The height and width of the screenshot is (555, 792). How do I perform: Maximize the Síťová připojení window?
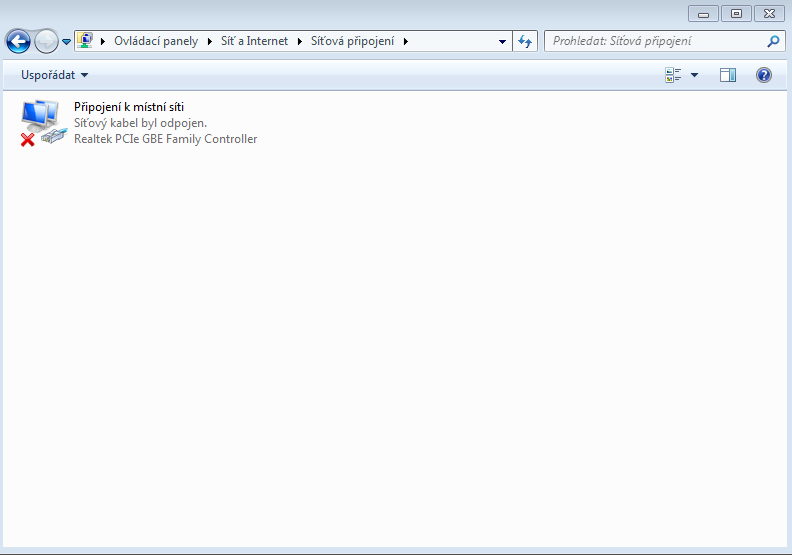736,14
